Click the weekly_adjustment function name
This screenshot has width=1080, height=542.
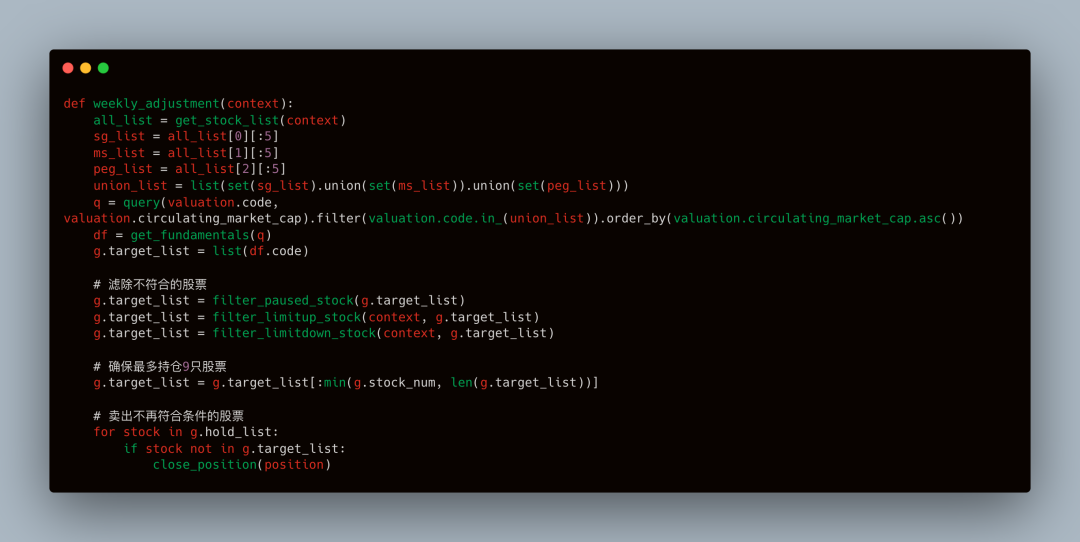point(156,104)
